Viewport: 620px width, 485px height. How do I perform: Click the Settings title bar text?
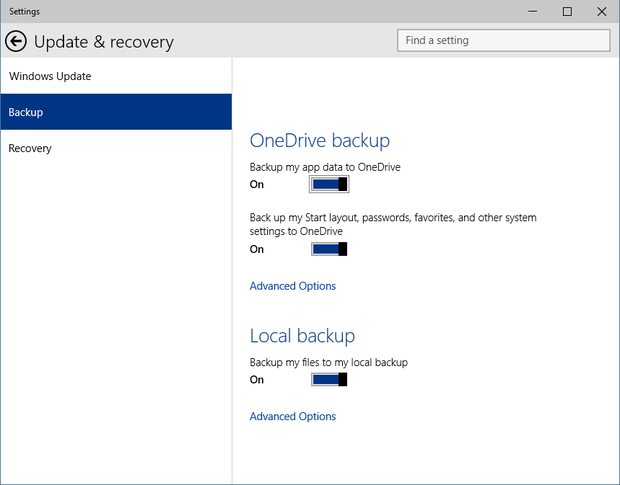tap(25, 12)
